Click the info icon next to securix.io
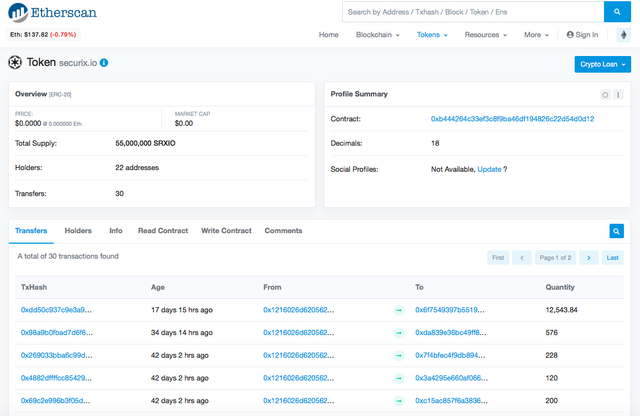Screen dimensions: 640x416 [104, 62]
